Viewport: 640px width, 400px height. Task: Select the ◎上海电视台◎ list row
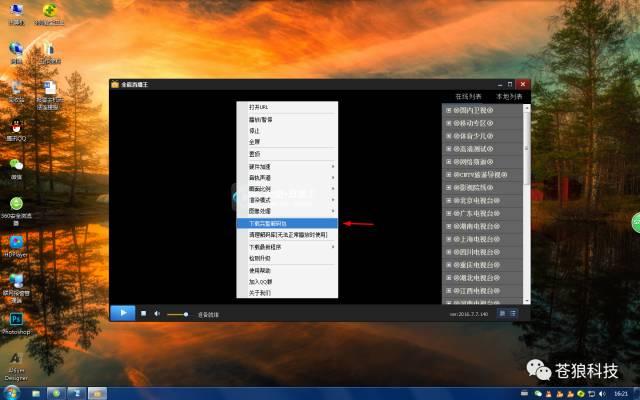[x=482, y=239]
